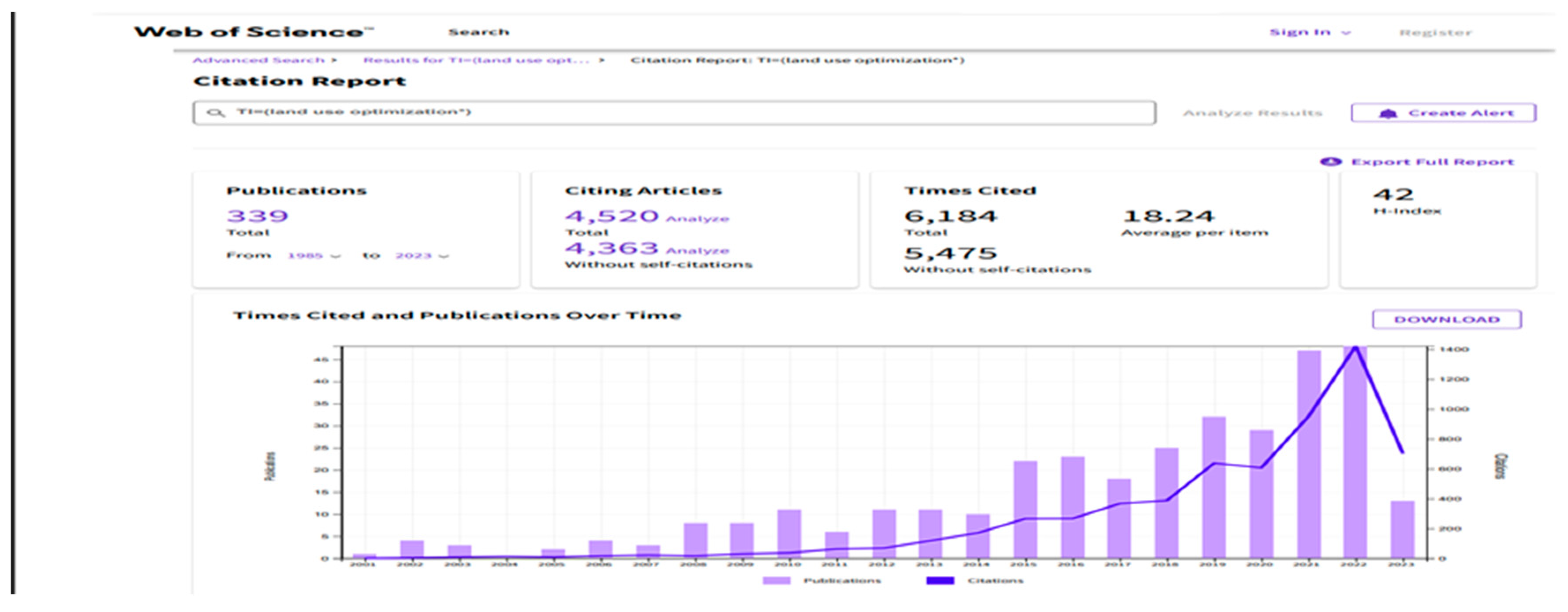Viewport: 1568px width, 612px height.
Task: Expand the Sign In dropdown menu
Action: point(1309,32)
